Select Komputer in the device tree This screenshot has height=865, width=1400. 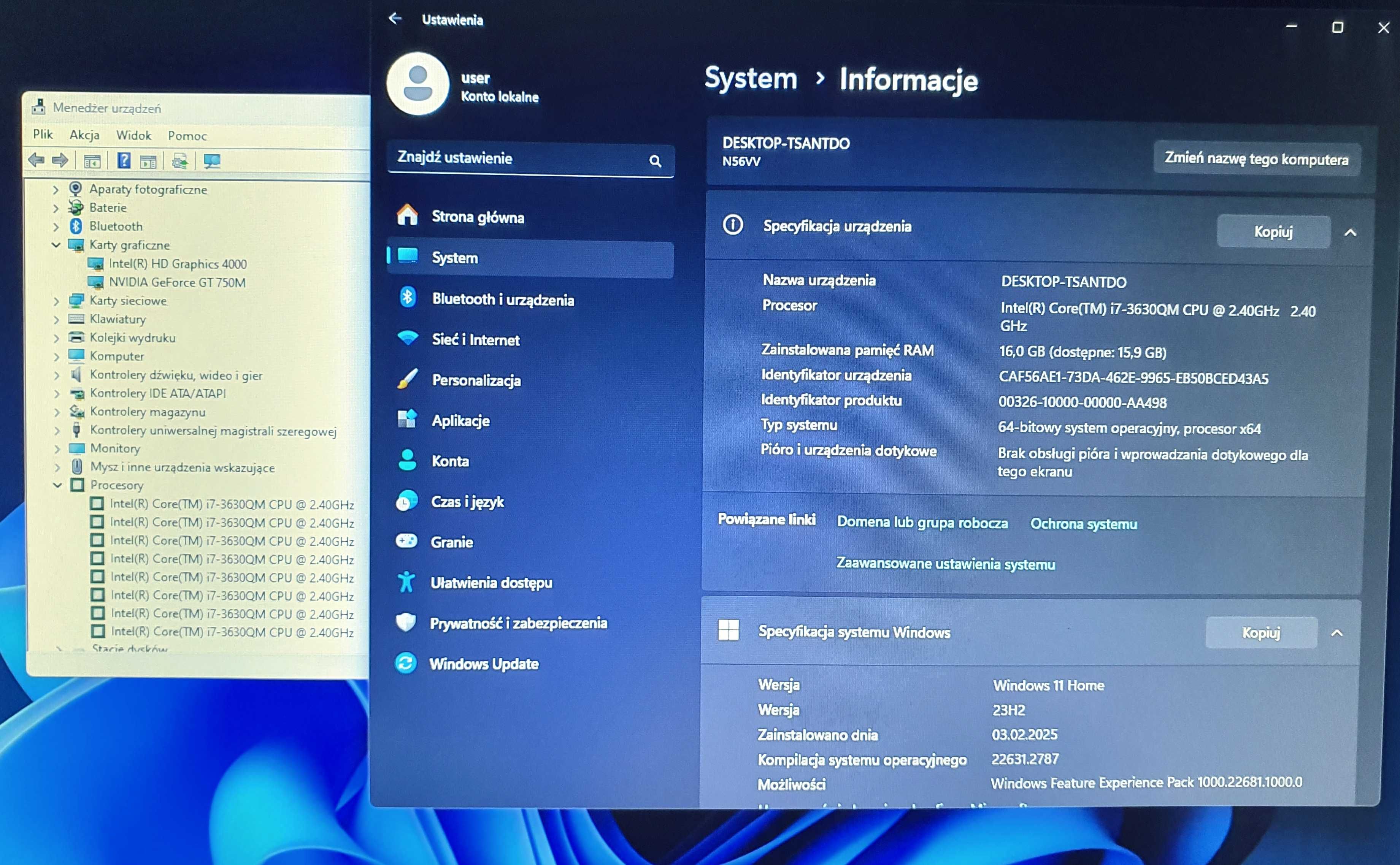click(x=117, y=356)
